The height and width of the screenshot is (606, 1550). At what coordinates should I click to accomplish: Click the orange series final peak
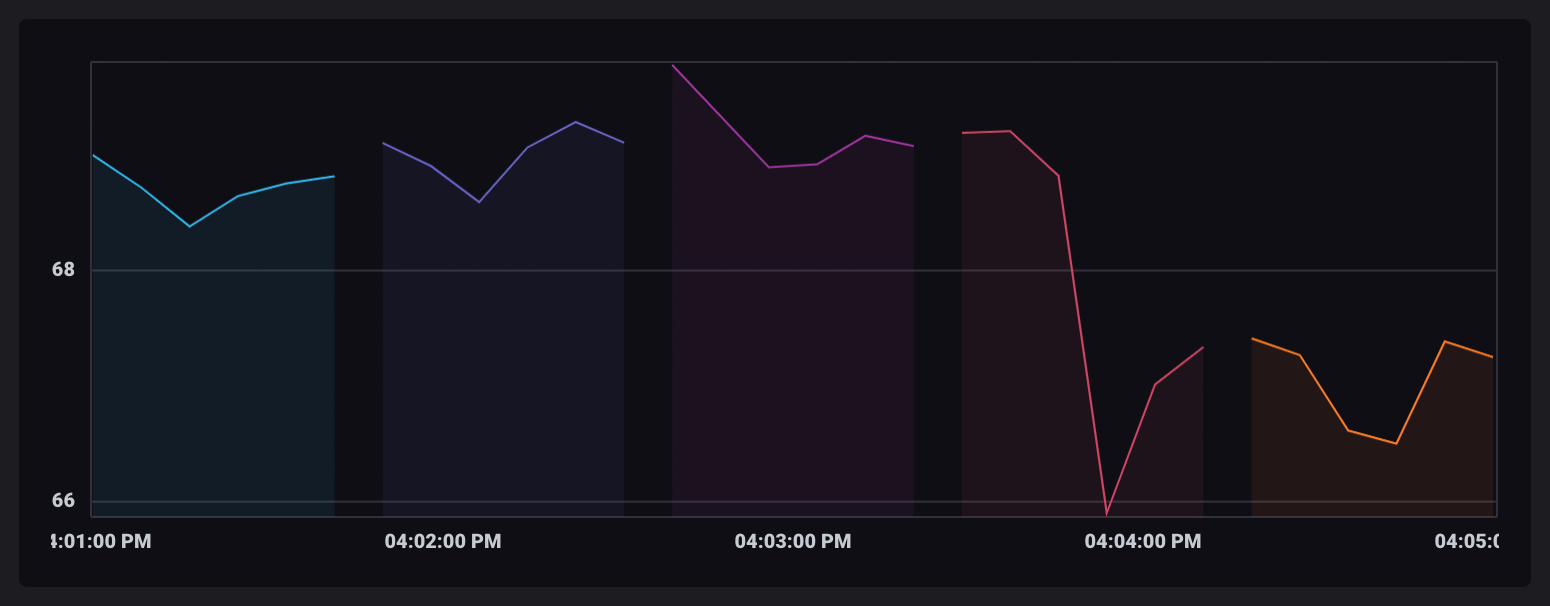[1443, 342]
